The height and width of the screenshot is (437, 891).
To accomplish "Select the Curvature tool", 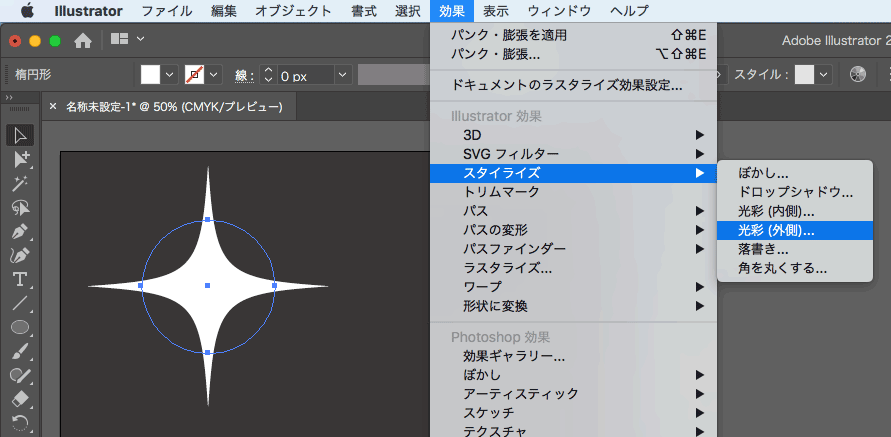I will tap(20, 256).
